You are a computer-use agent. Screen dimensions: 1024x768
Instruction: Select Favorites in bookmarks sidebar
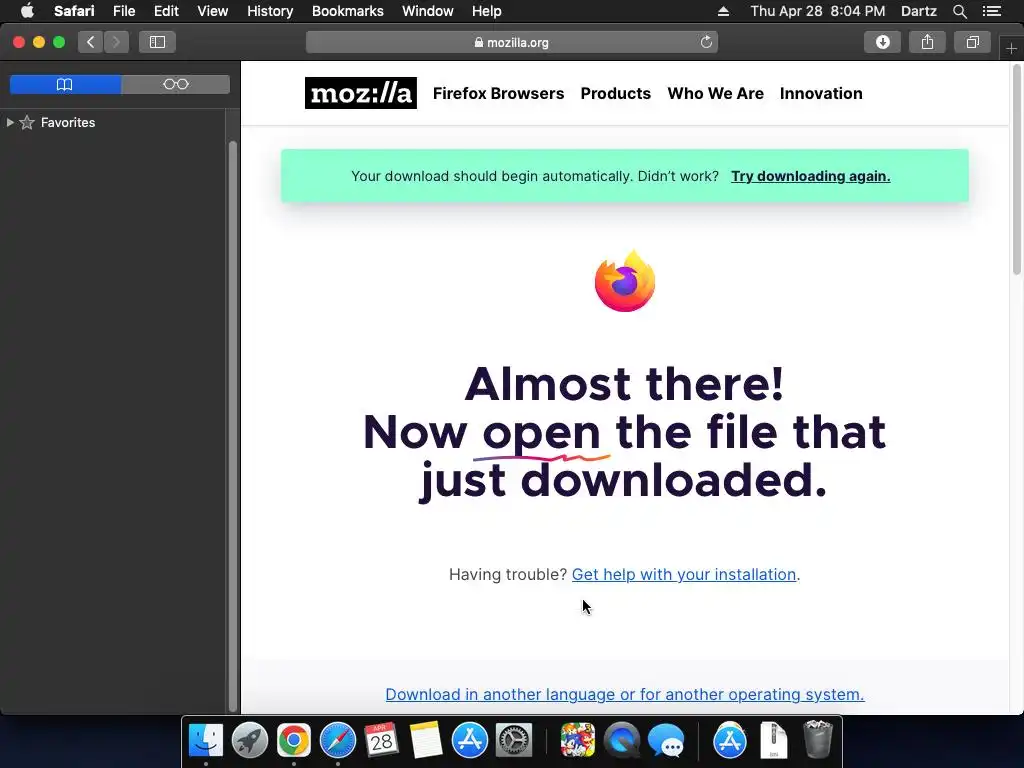click(x=68, y=122)
